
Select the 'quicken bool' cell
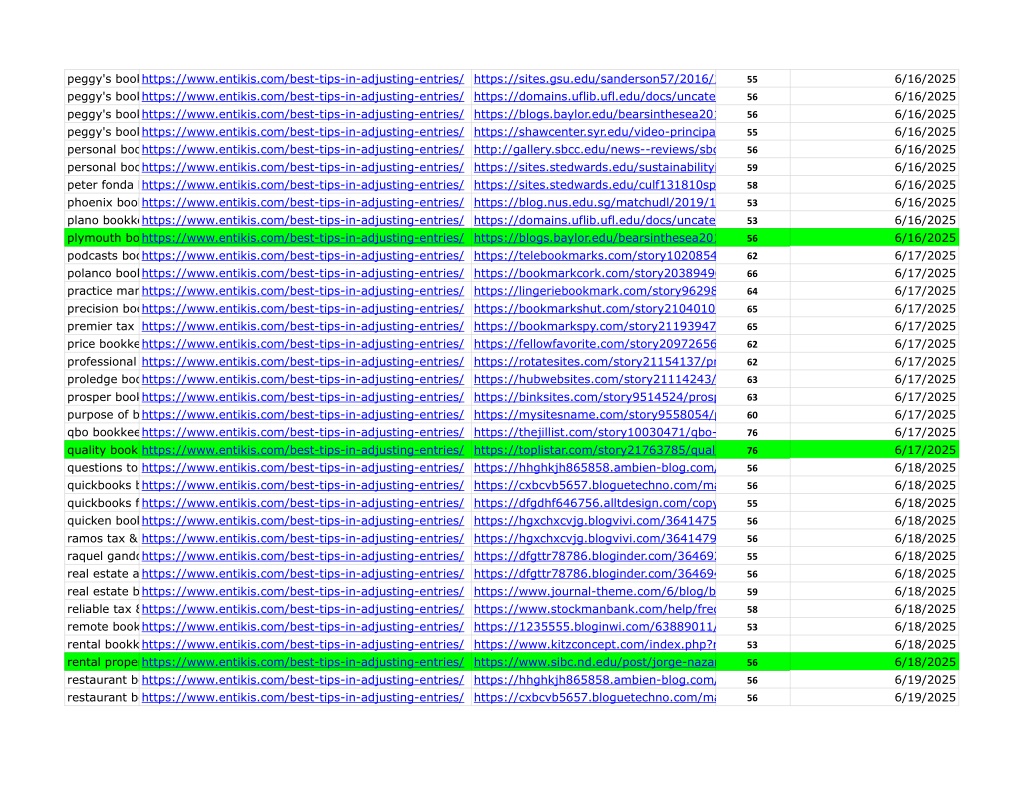coord(103,521)
